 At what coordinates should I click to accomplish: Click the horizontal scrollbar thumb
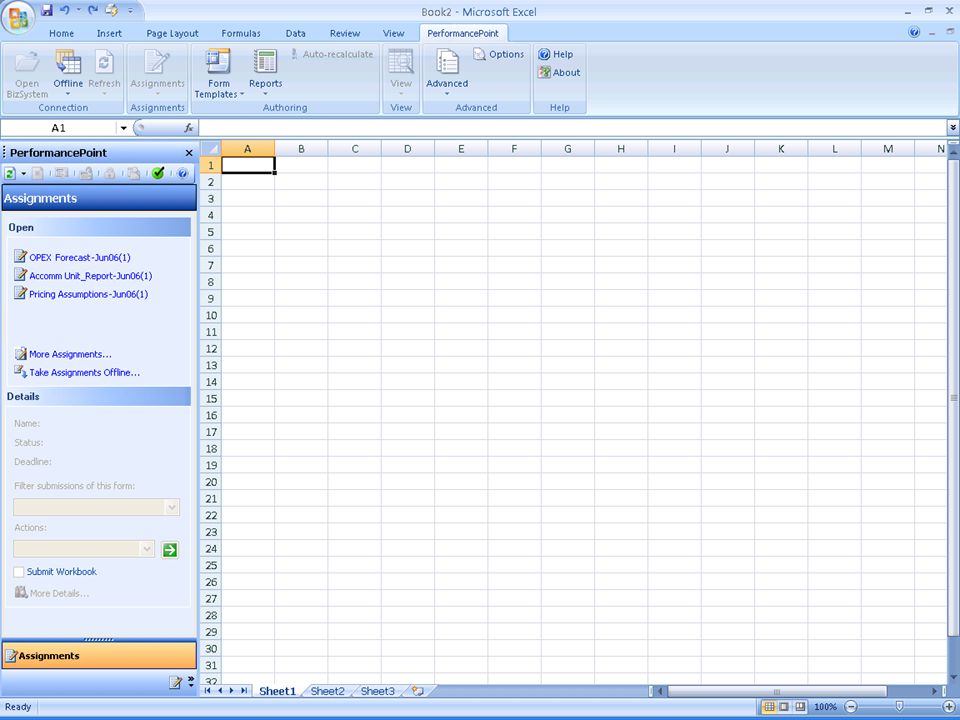coord(776,692)
